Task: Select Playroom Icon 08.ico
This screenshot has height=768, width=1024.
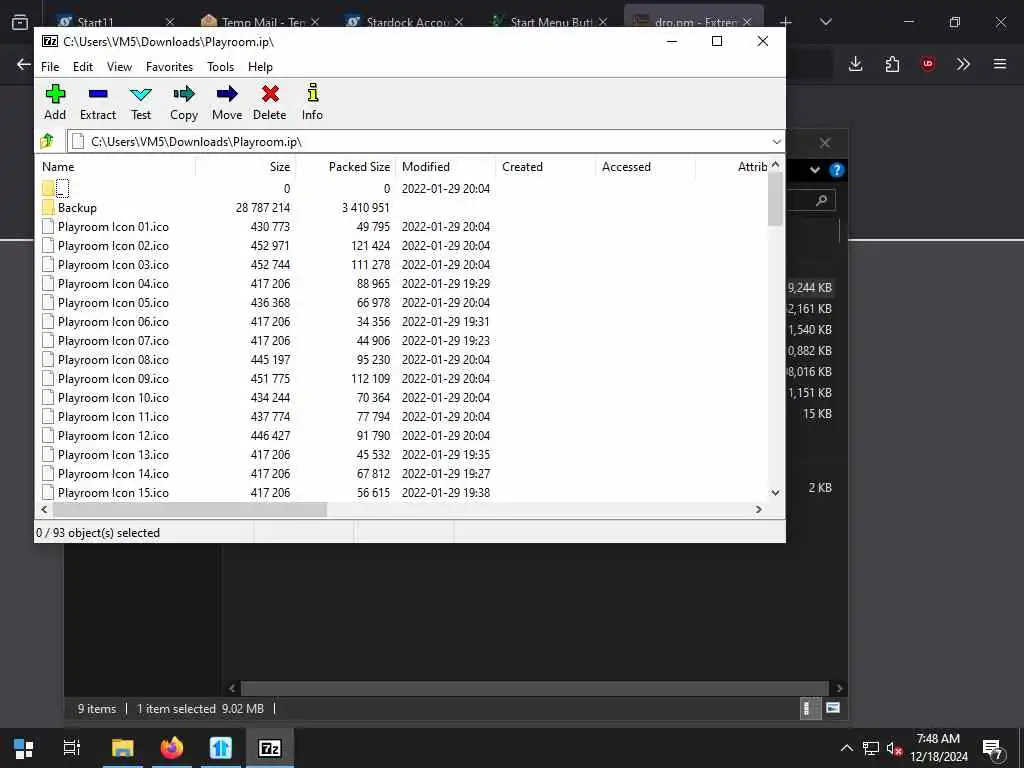Action: click(x=113, y=360)
